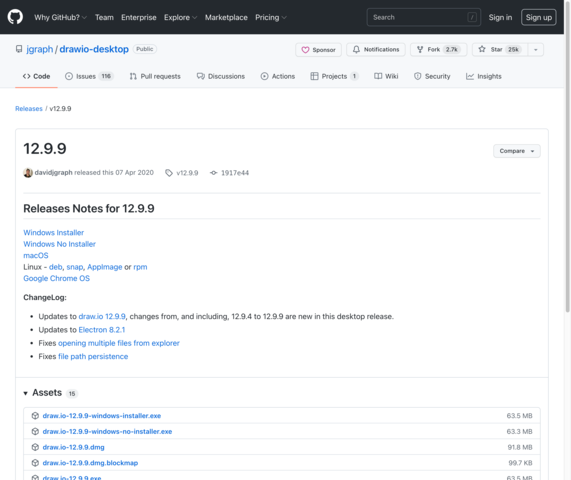Open the davidjgraph author link

click(54, 172)
